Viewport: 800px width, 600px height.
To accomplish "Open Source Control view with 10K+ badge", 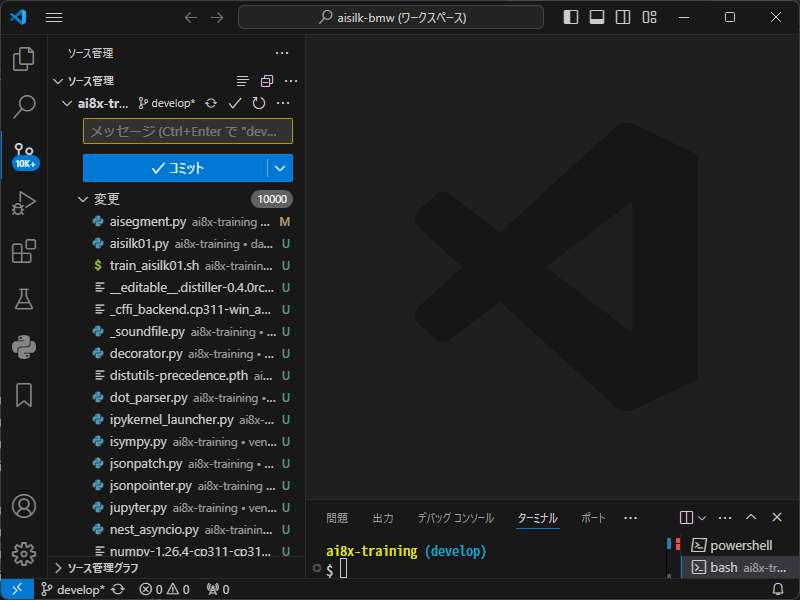I will coord(24,156).
